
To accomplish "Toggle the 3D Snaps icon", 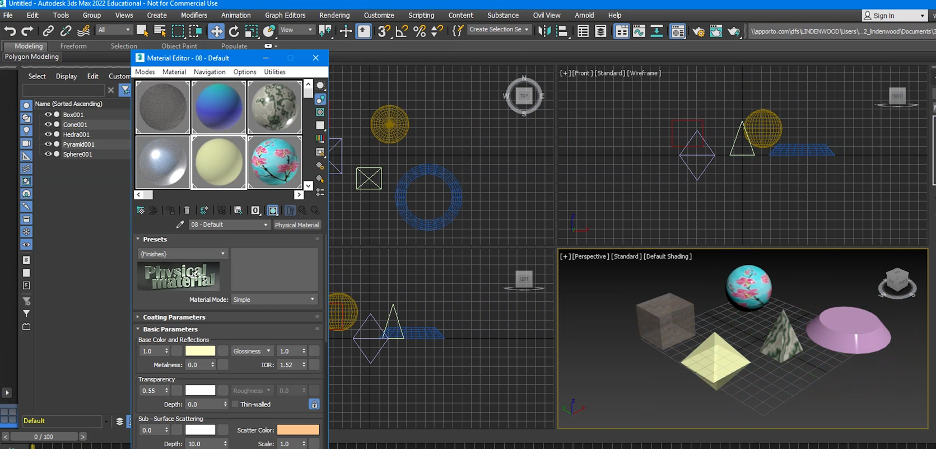I will [384, 31].
